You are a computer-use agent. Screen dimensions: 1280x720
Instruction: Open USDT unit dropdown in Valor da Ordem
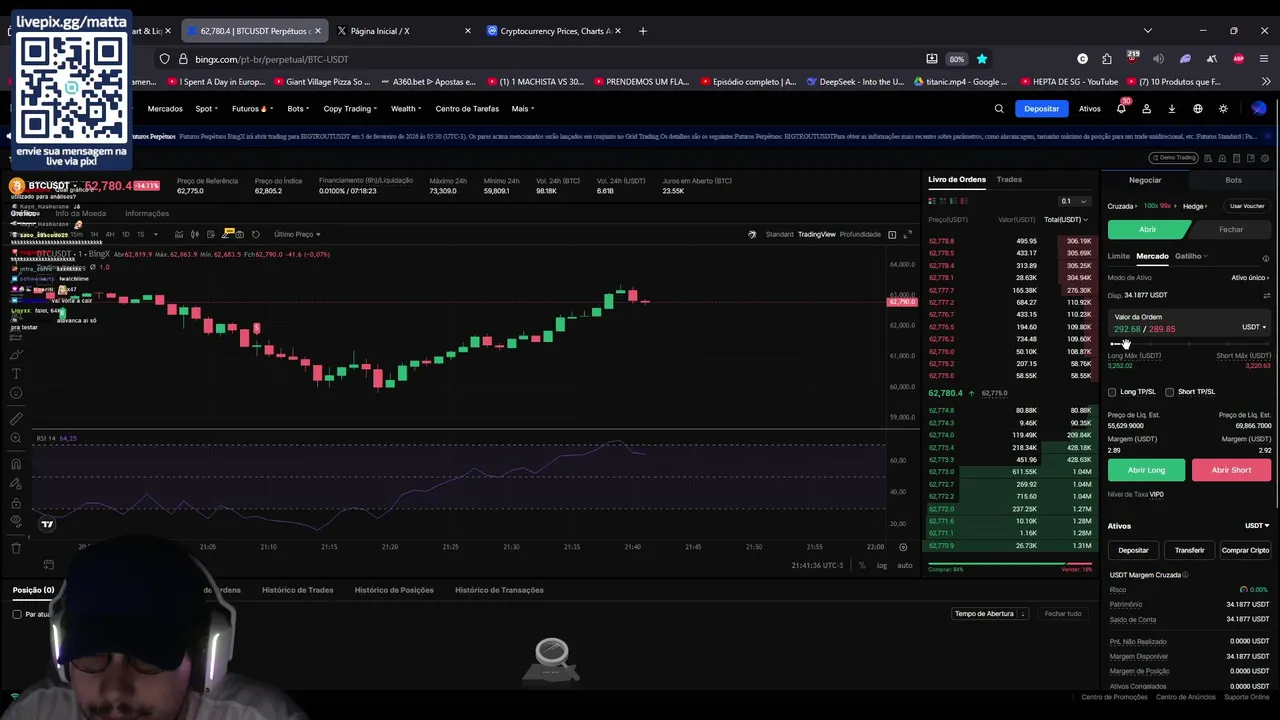pyautogui.click(x=1254, y=327)
